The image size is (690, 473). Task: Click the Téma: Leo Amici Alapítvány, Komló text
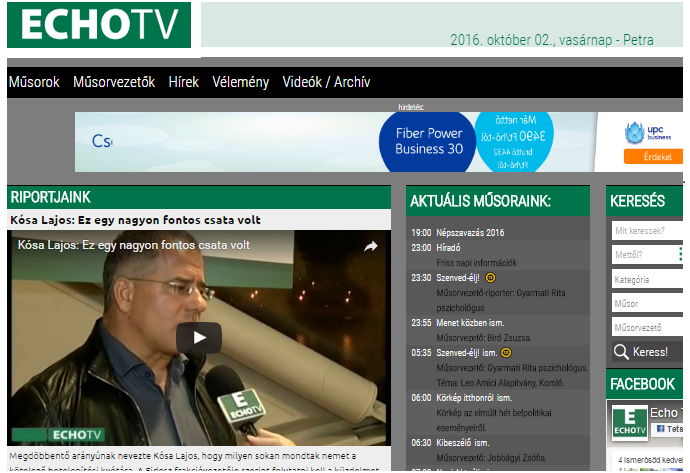[x=500, y=383]
